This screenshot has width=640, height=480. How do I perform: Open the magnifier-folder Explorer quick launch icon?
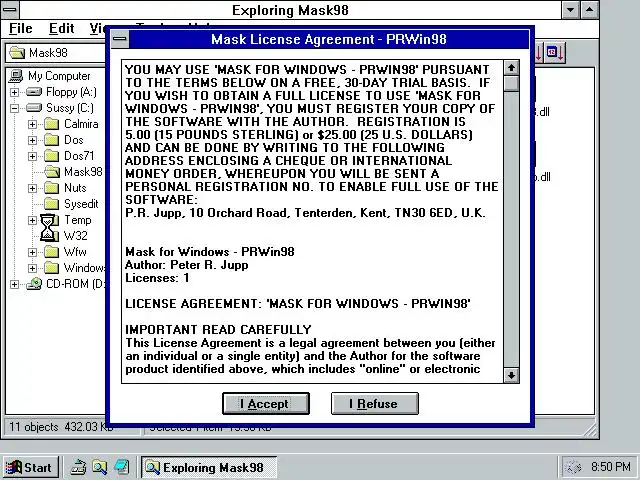tap(100, 467)
